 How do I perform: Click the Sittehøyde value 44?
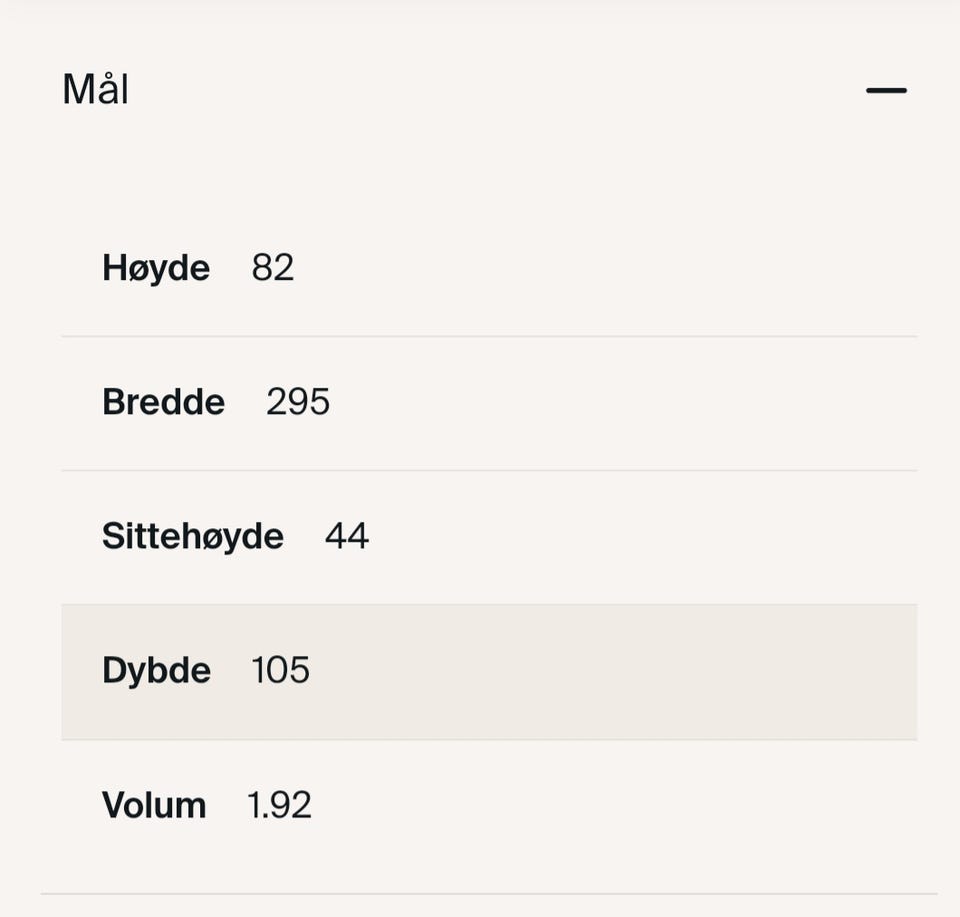(x=347, y=536)
